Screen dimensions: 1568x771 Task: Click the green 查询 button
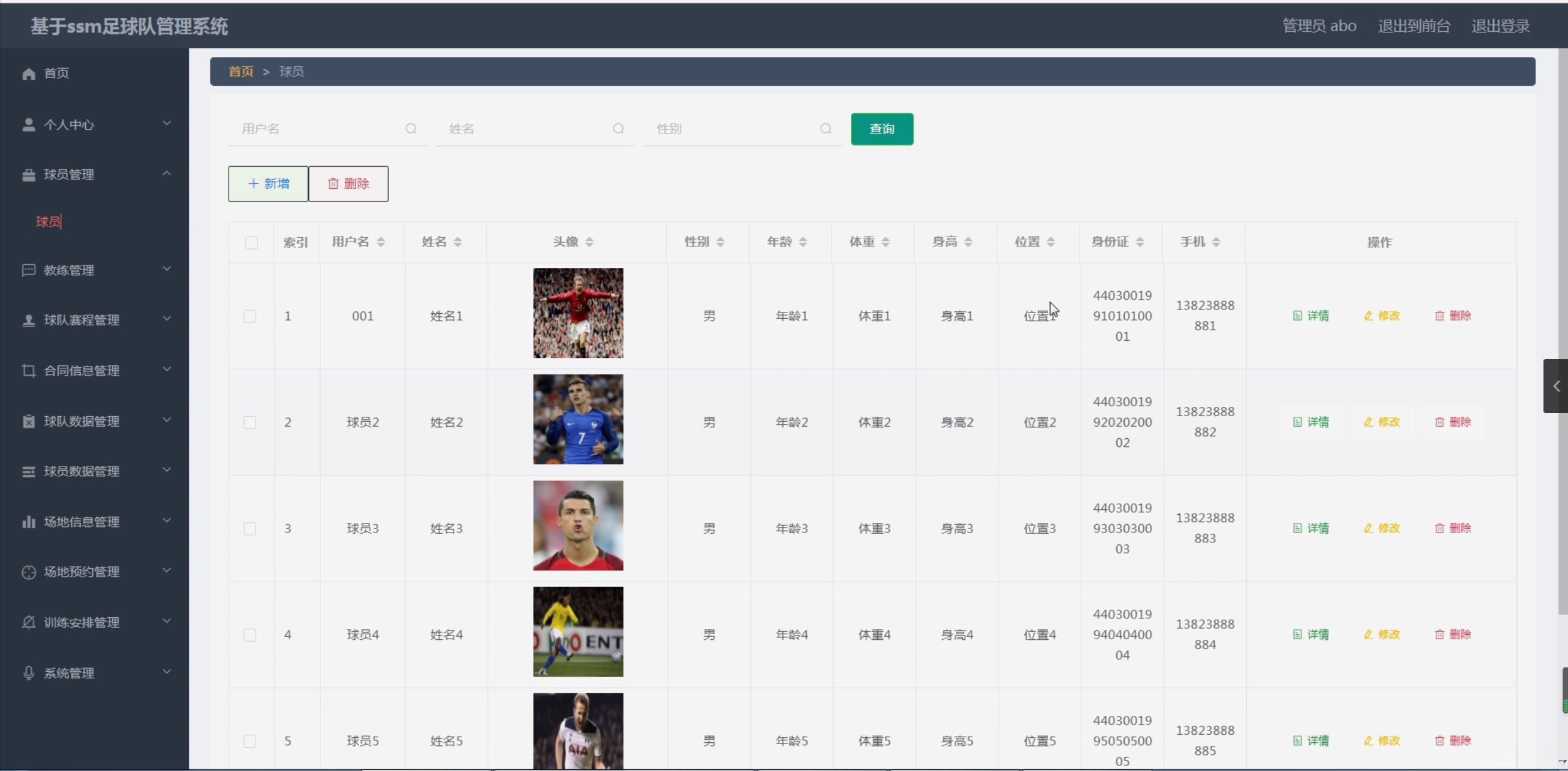click(881, 129)
